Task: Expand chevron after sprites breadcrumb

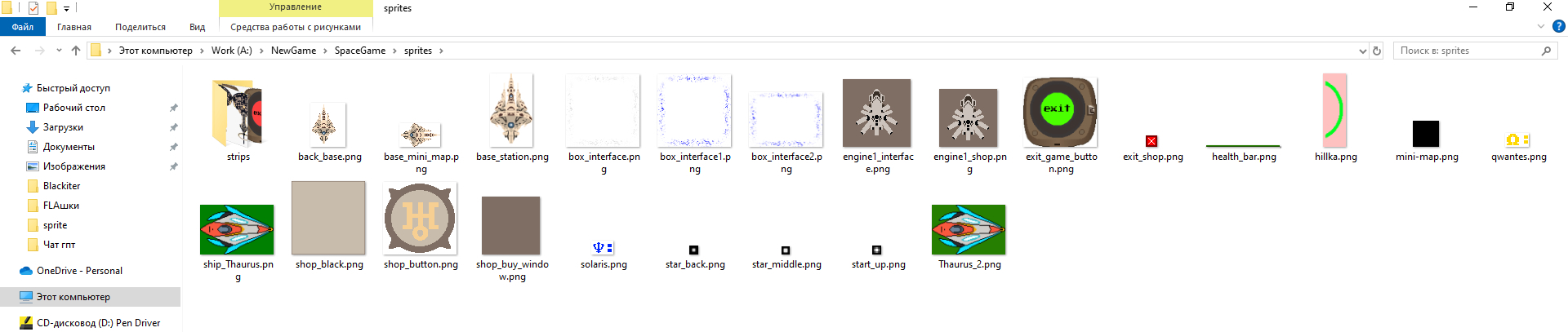Action: 442,51
